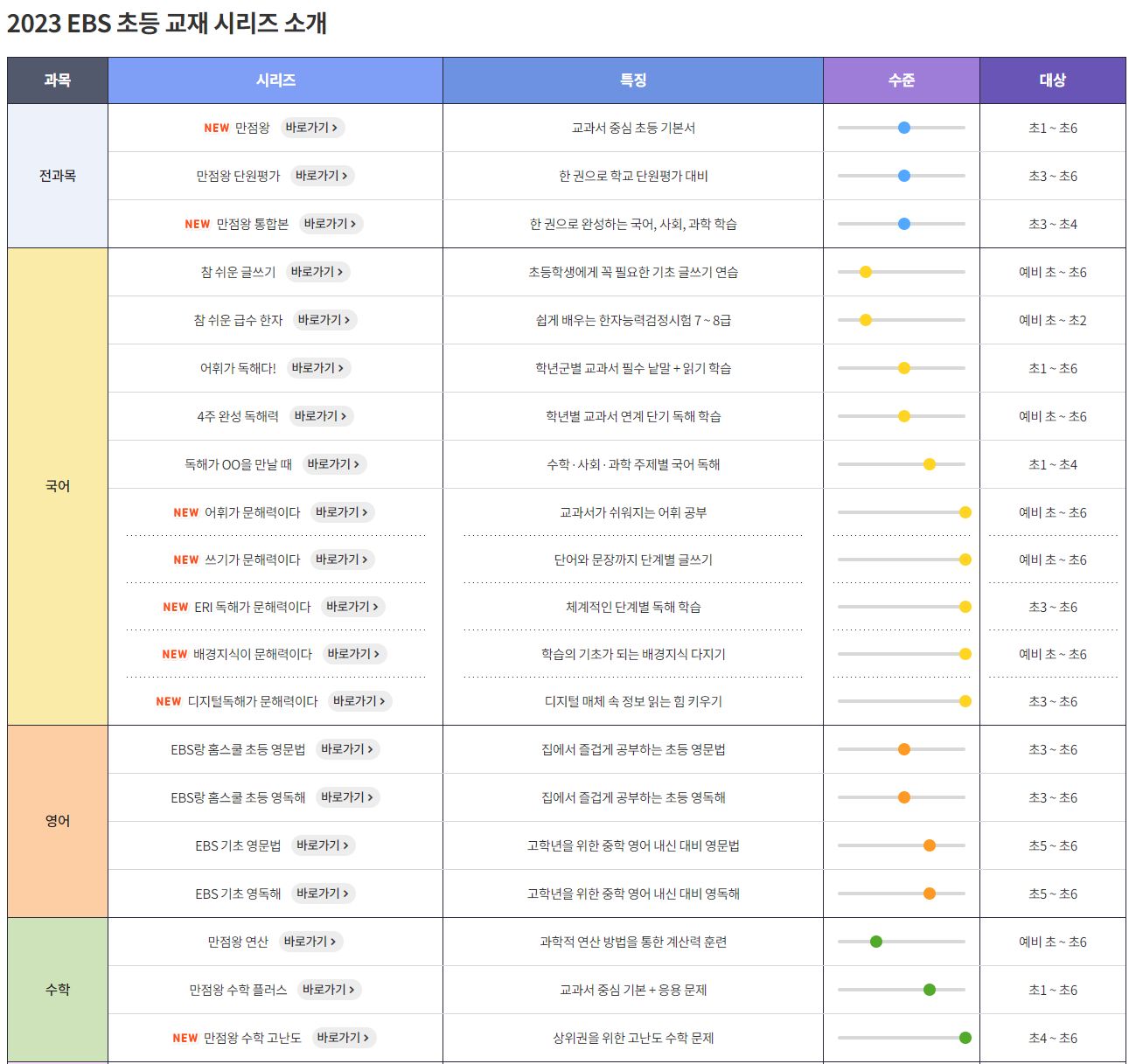Click the 과목 column header

[58, 80]
